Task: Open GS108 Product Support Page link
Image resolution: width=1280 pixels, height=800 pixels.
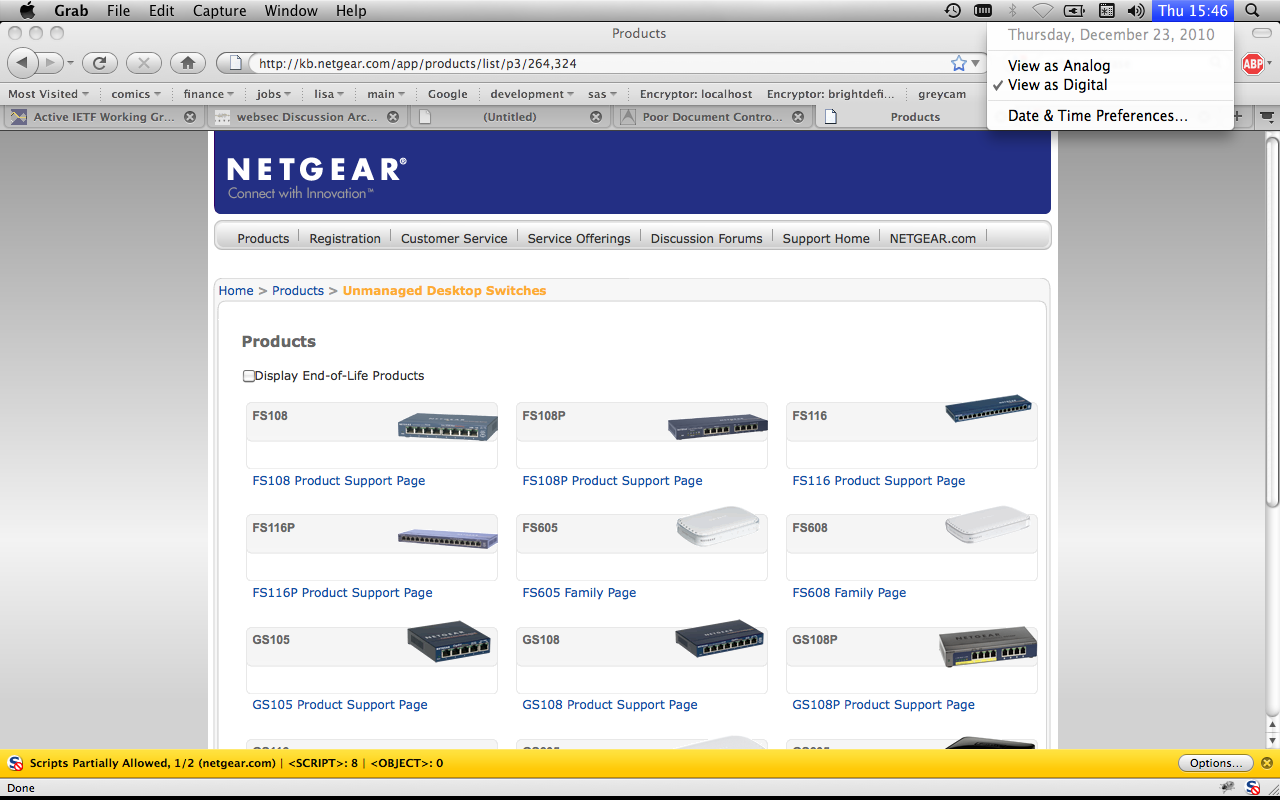Action: (x=610, y=705)
